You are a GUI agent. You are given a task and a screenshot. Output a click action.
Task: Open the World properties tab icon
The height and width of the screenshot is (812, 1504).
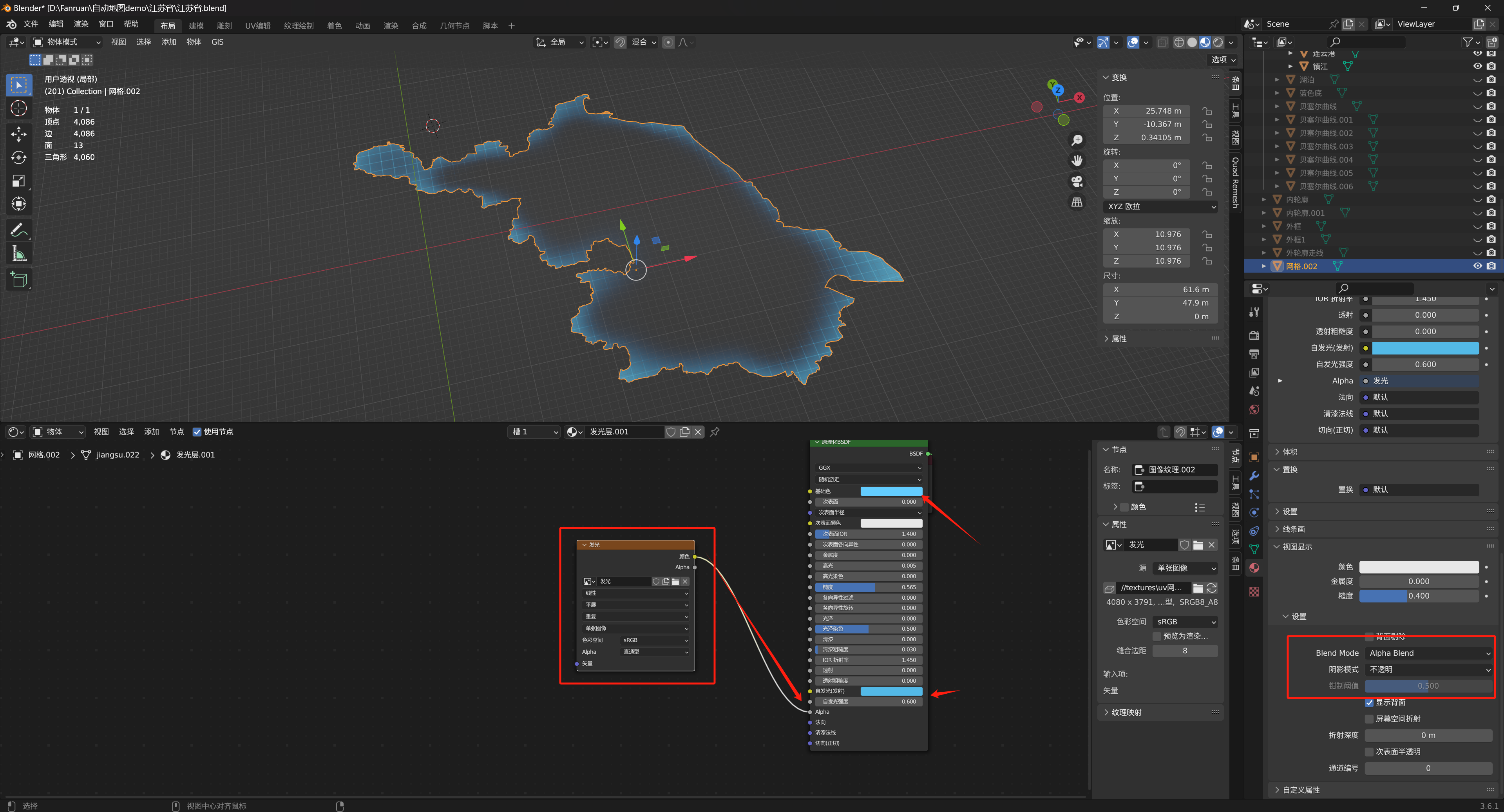point(1254,409)
